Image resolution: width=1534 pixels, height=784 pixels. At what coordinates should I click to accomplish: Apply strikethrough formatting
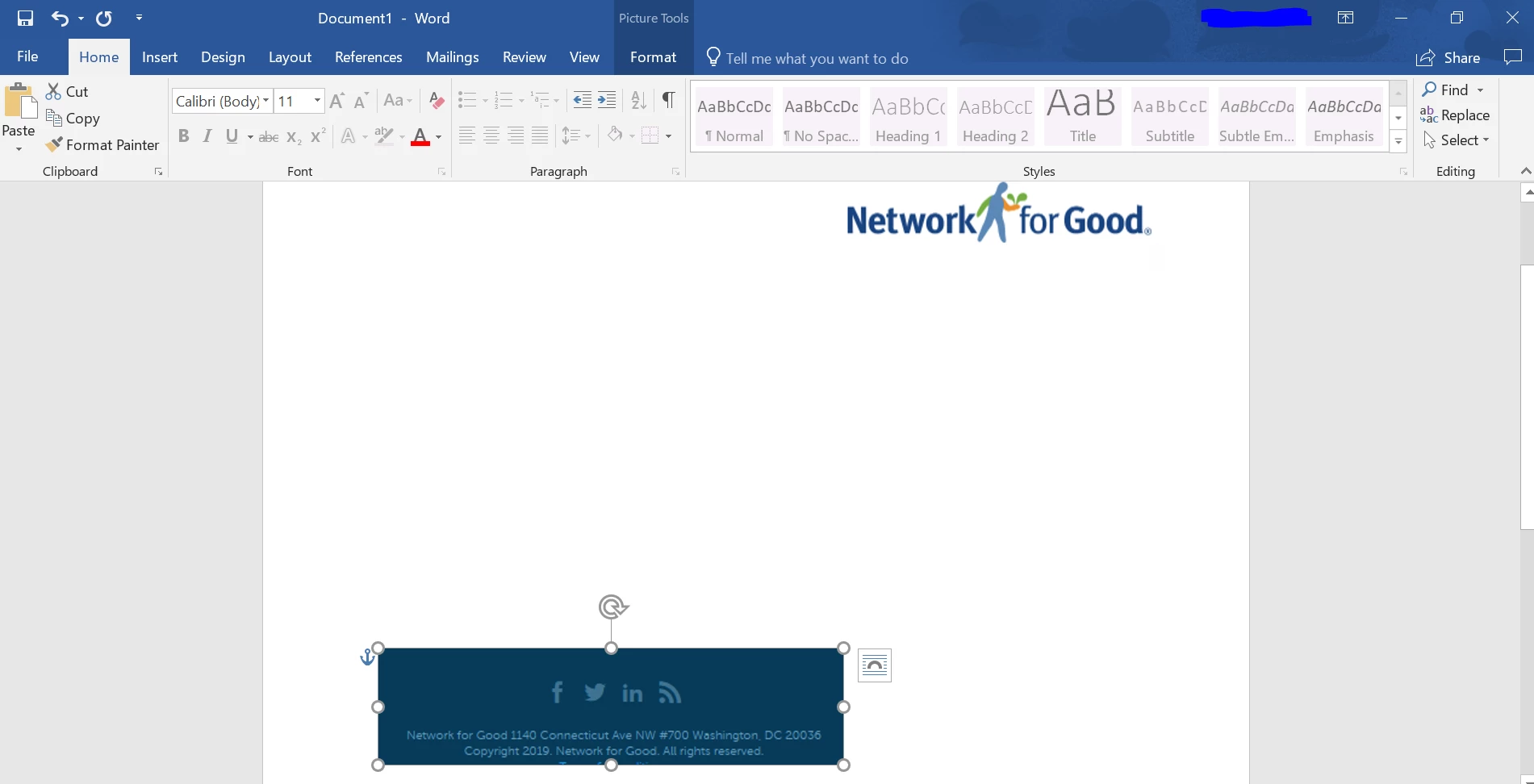point(269,136)
